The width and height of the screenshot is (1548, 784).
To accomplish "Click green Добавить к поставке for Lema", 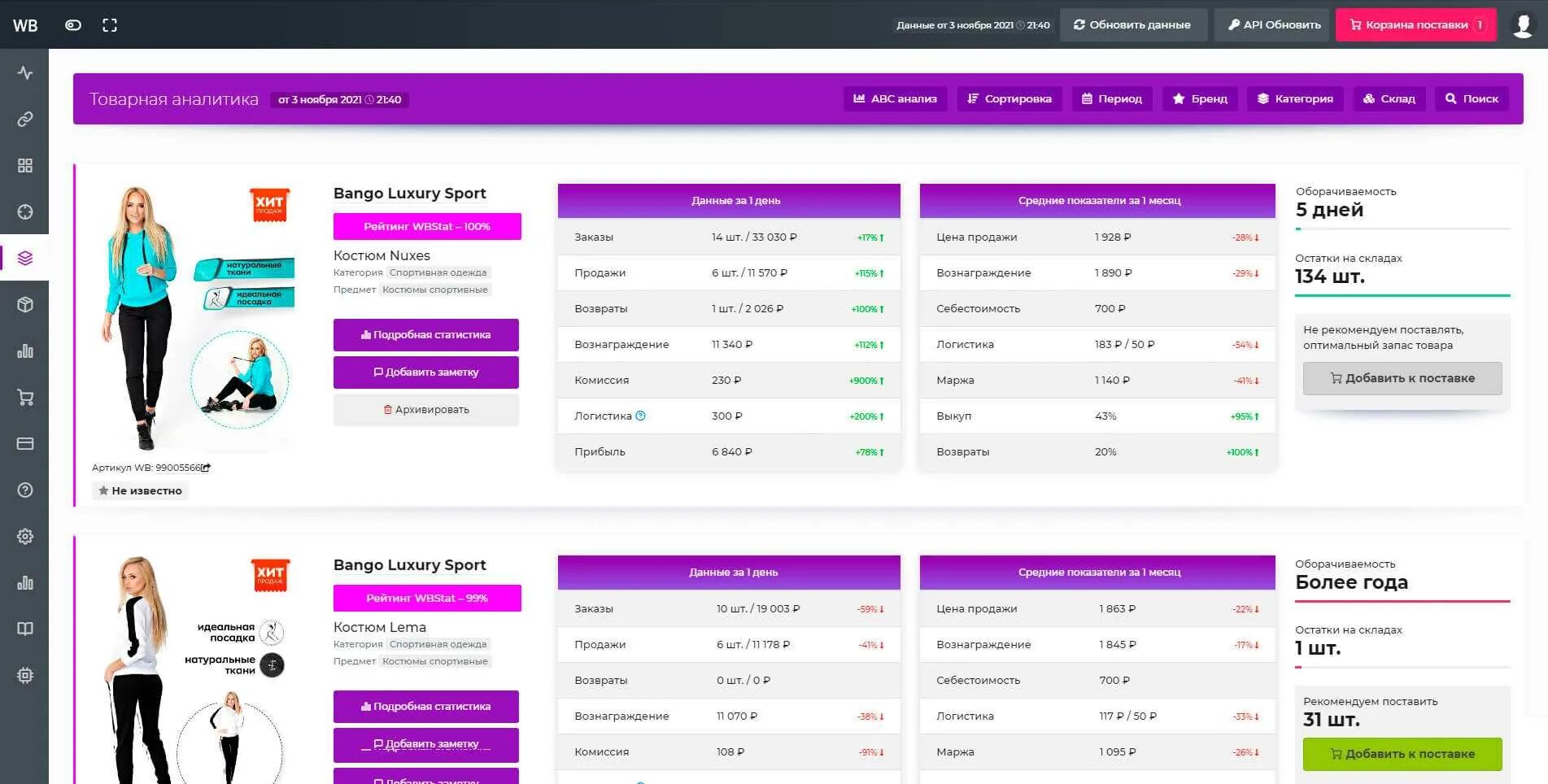I will 1402,754.
